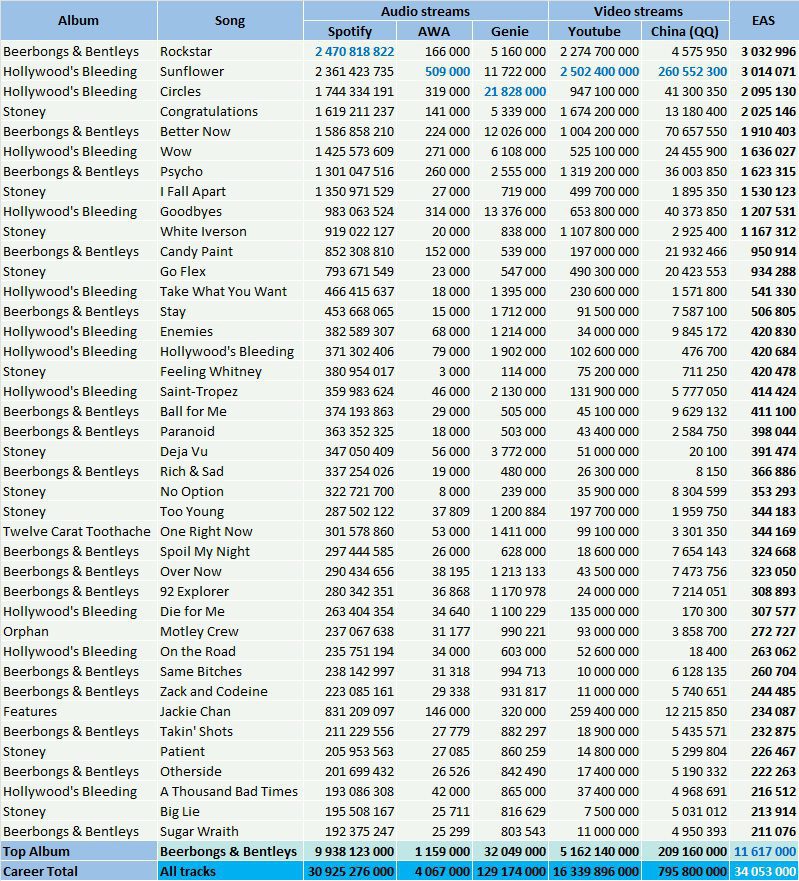Click the Saint-Tropez song cell
The height and width of the screenshot is (881, 799).
click(230, 392)
